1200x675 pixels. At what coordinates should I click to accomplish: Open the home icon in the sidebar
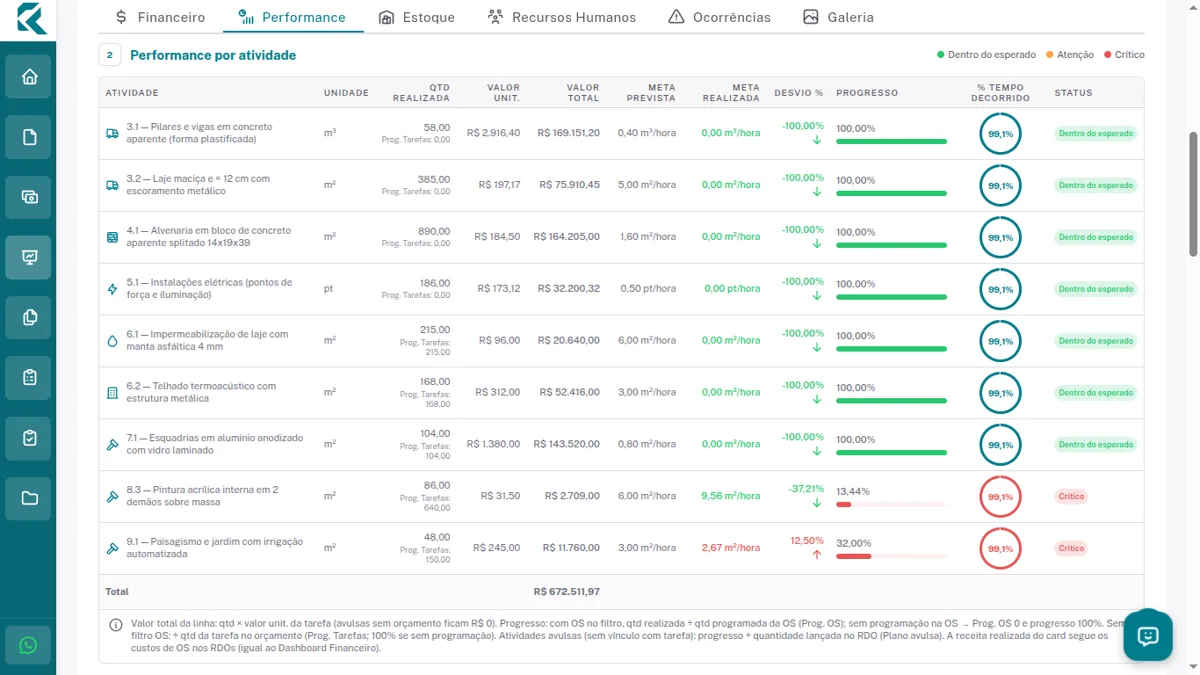(28, 77)
